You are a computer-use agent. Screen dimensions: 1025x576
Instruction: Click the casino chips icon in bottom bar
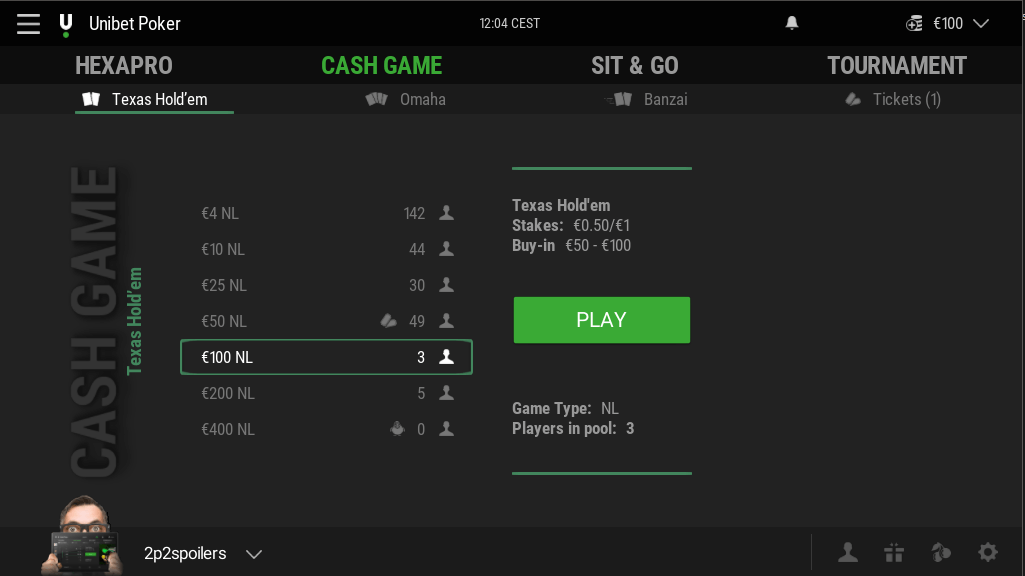(x=941, y=552)
